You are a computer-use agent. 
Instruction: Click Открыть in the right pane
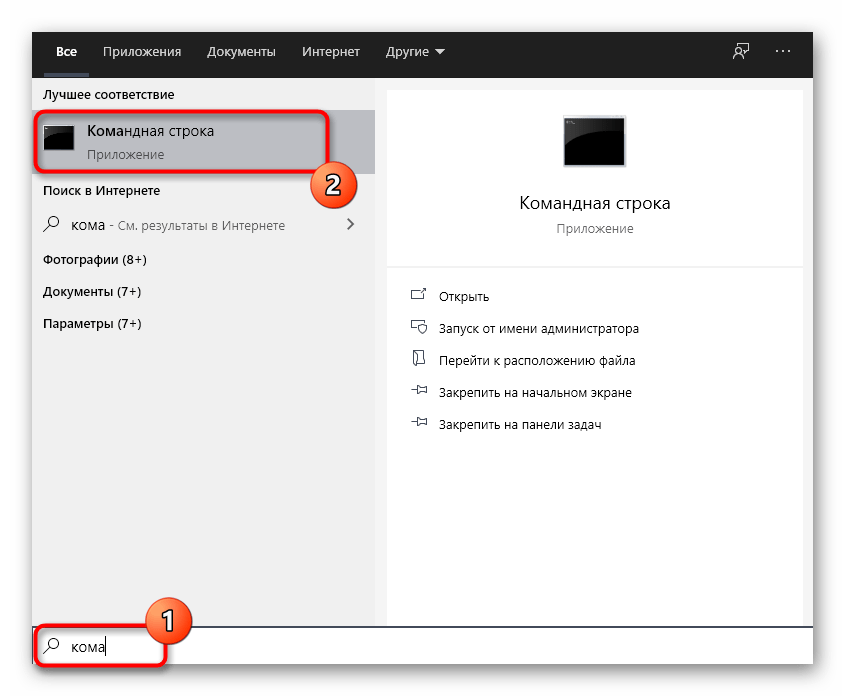tap(464, 297)
